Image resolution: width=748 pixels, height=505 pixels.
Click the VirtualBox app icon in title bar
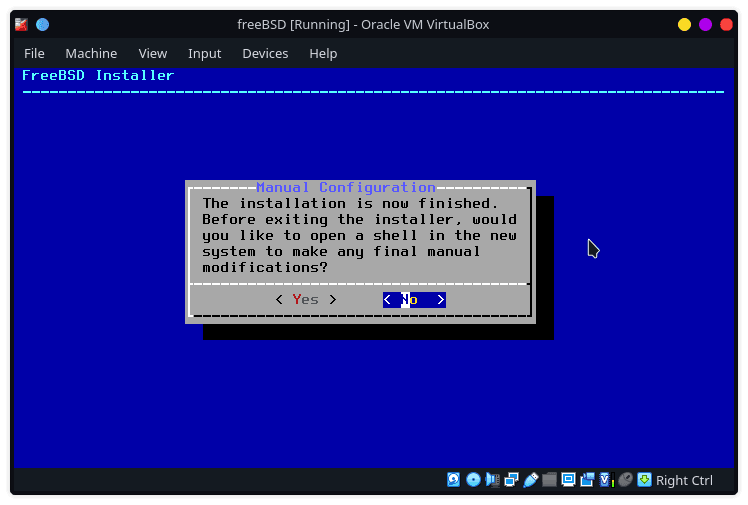[21, 24]
